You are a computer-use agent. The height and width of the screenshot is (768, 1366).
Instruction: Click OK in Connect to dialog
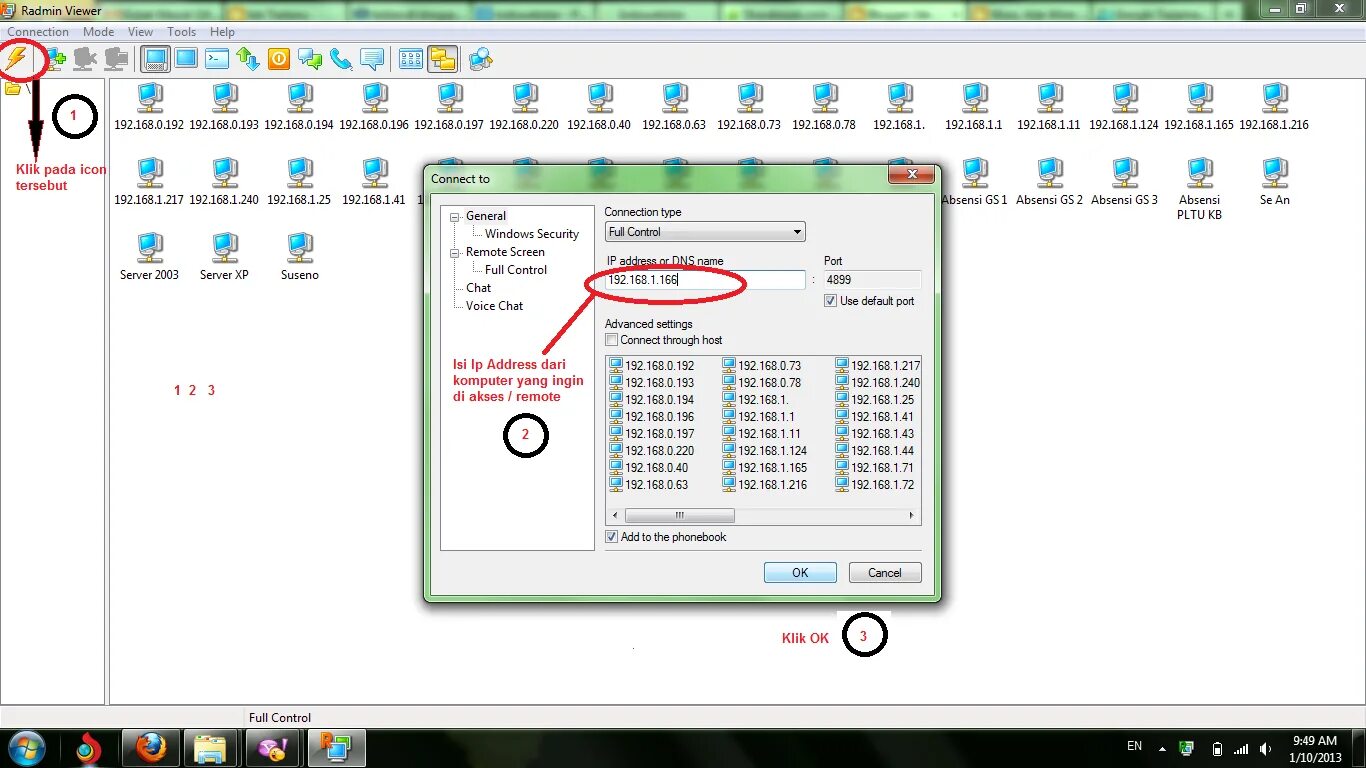tap(800, 573)
